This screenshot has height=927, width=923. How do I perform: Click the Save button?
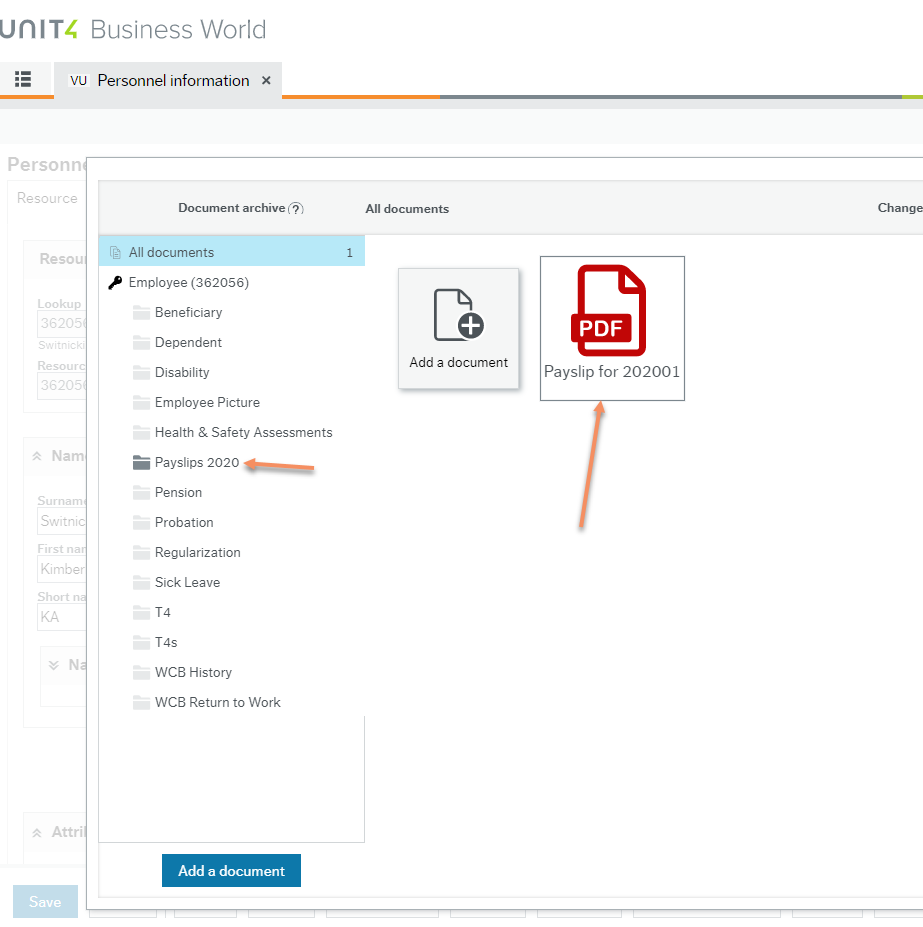pos(45,901)
